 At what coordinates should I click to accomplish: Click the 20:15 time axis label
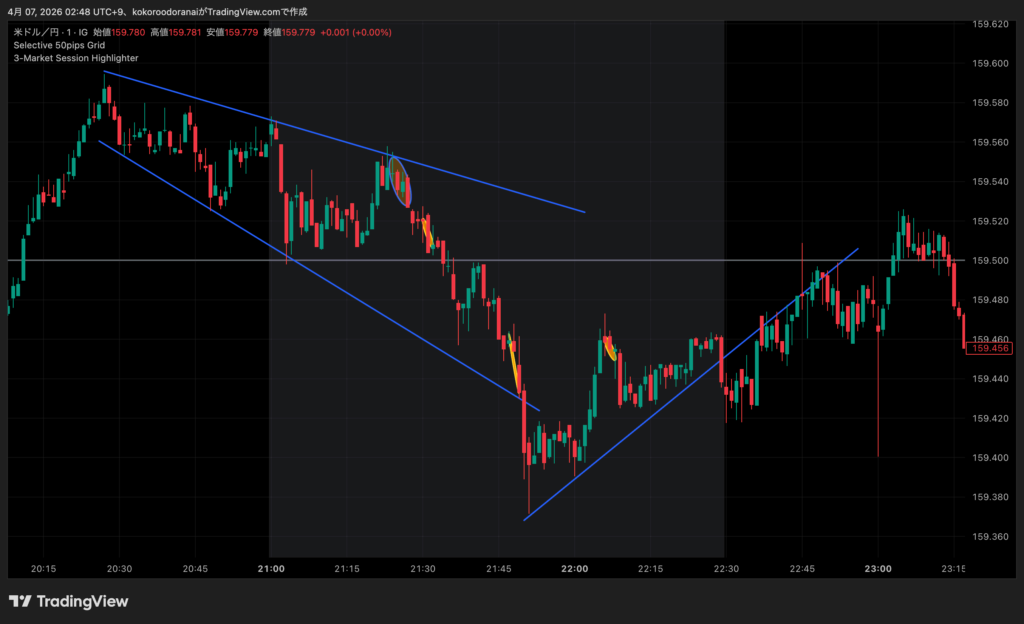click(x=43, y=568)
